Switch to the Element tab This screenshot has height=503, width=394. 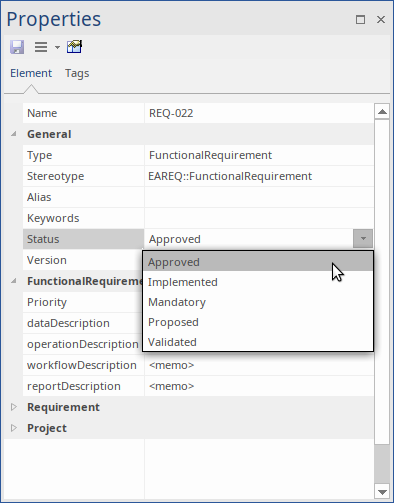31,73
